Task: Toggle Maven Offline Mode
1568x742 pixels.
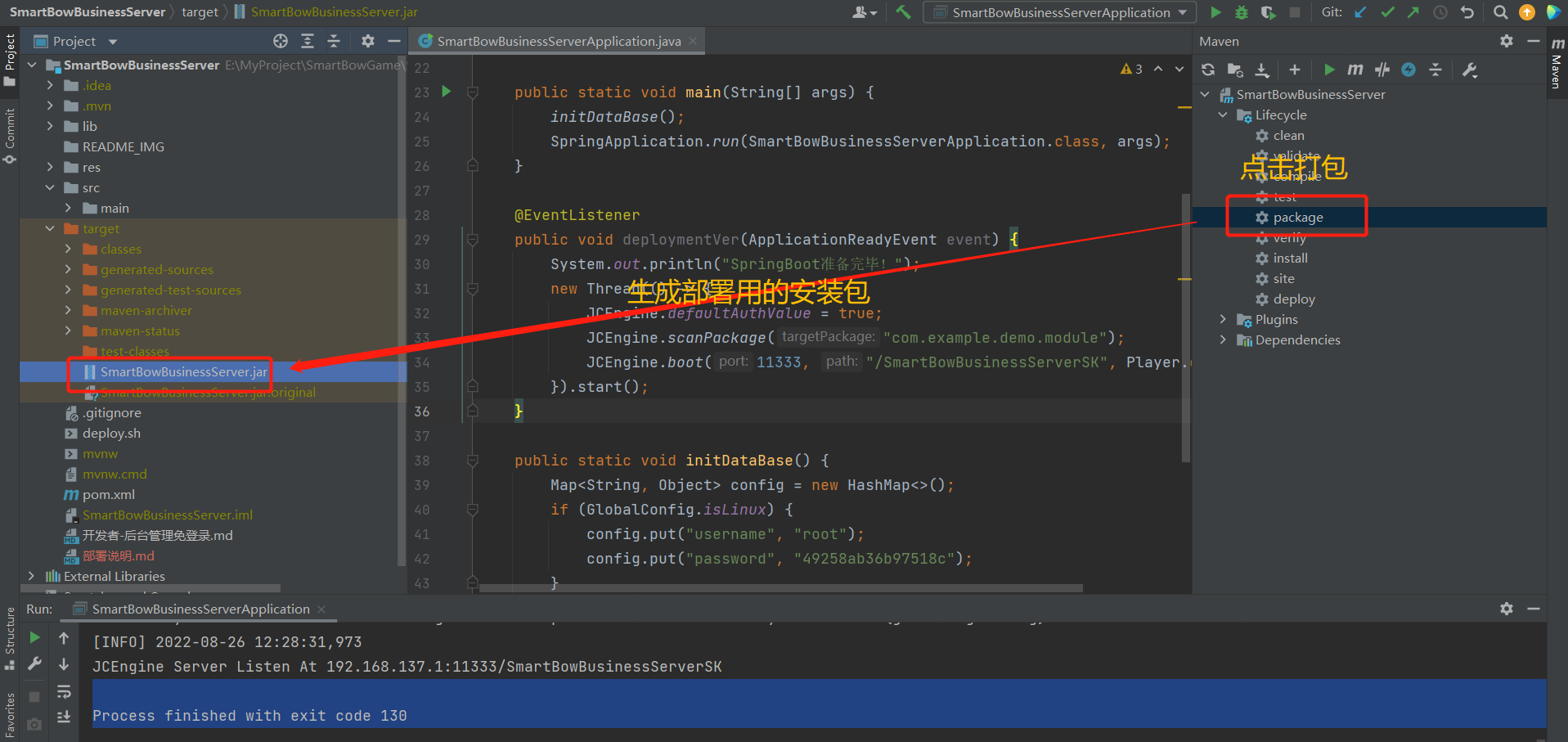Action: 1382,70
